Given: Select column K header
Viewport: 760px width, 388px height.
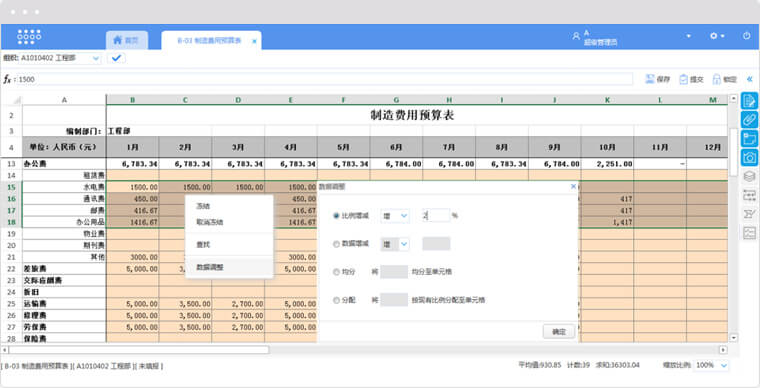Looking at the screenshot, I should tap(607, 100).
